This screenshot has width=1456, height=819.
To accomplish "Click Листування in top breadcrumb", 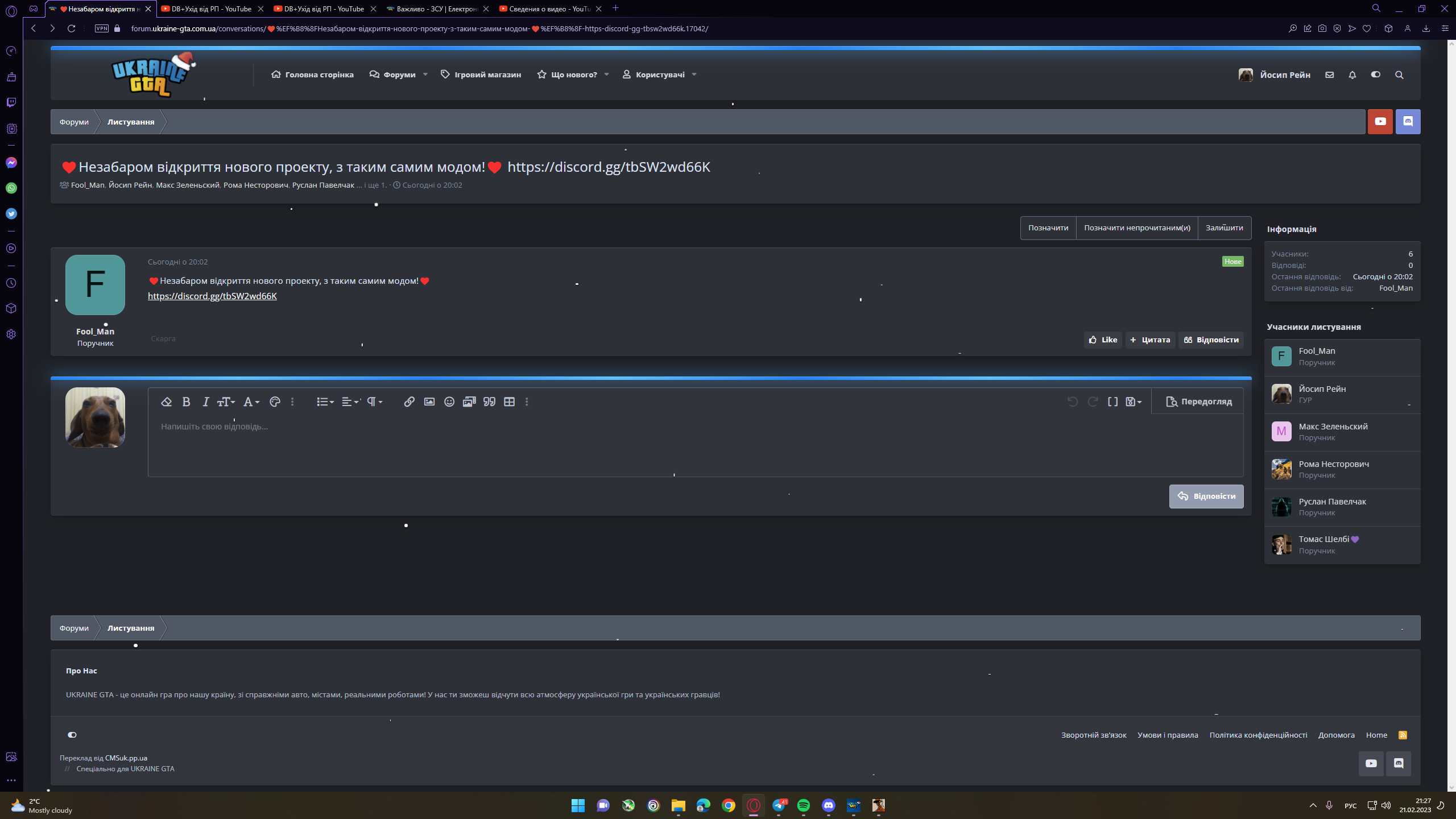I will (131, 122).
